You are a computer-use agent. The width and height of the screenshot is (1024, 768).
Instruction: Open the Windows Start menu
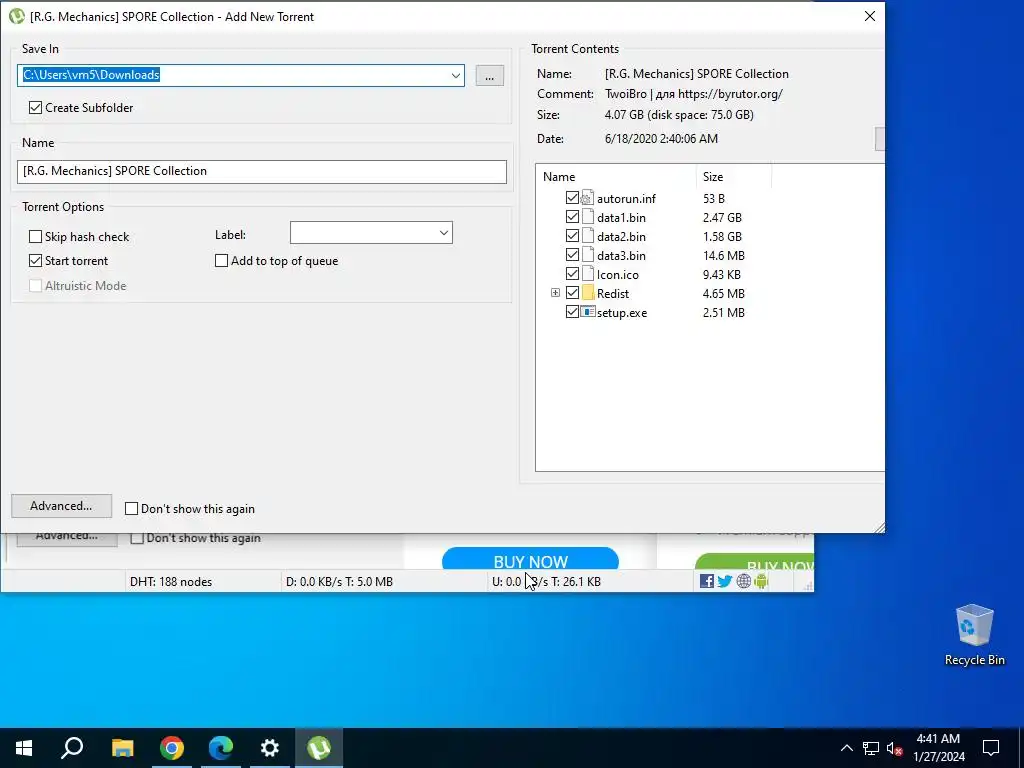coord(24,748)
